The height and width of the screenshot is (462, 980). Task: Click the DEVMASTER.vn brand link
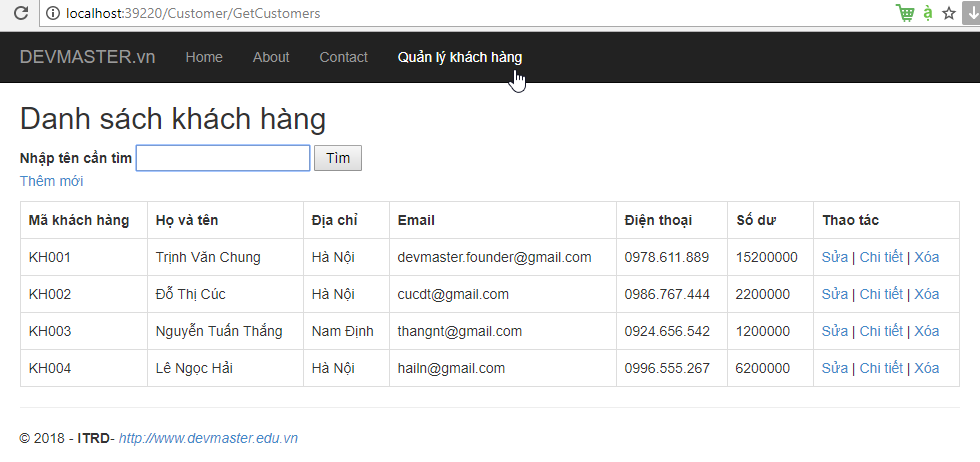(88, 57)
